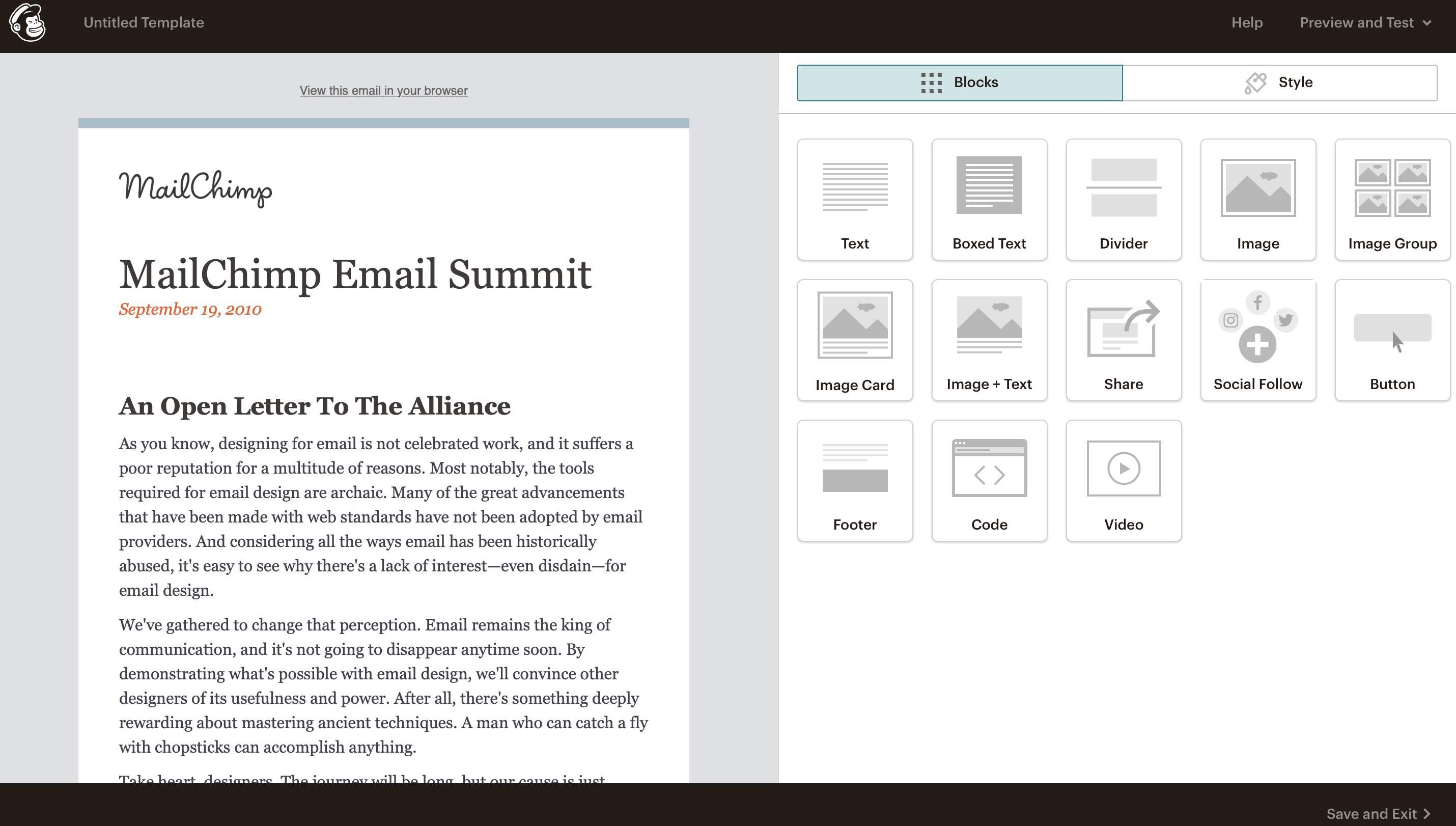Insert a Divider block
This screenshot has height=826, width=1456.
click(1124, 200)
